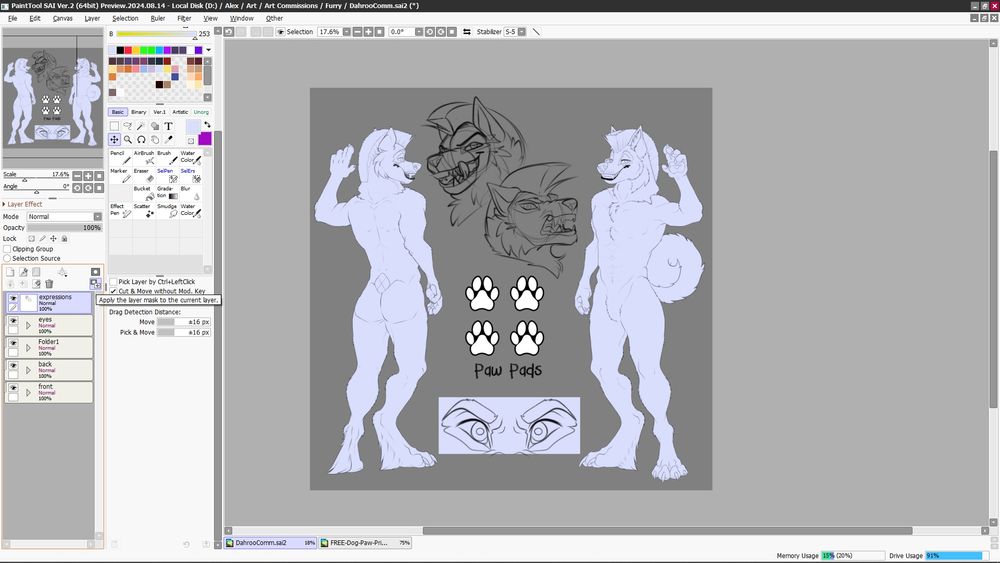Hide the expressions layer
This screenshot has width=1000, height=563.
point(13,298)
